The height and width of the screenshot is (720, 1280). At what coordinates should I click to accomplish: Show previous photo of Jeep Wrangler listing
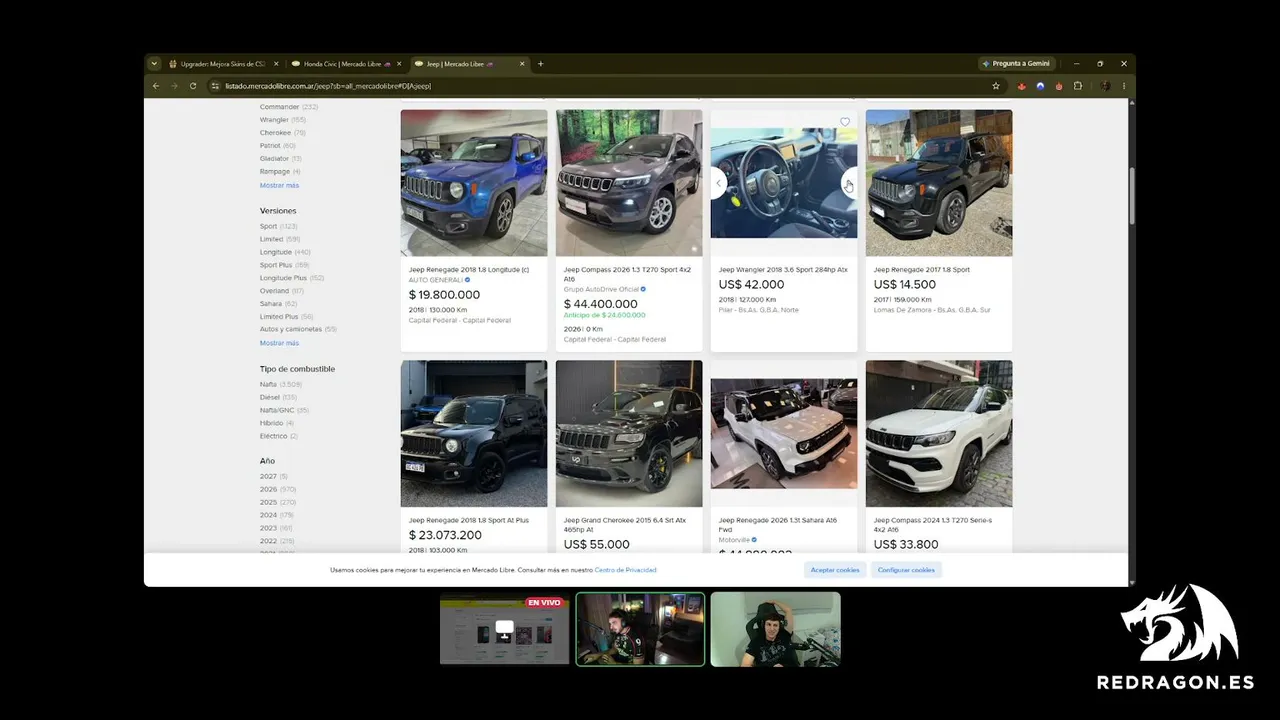(x=718, y=183)
